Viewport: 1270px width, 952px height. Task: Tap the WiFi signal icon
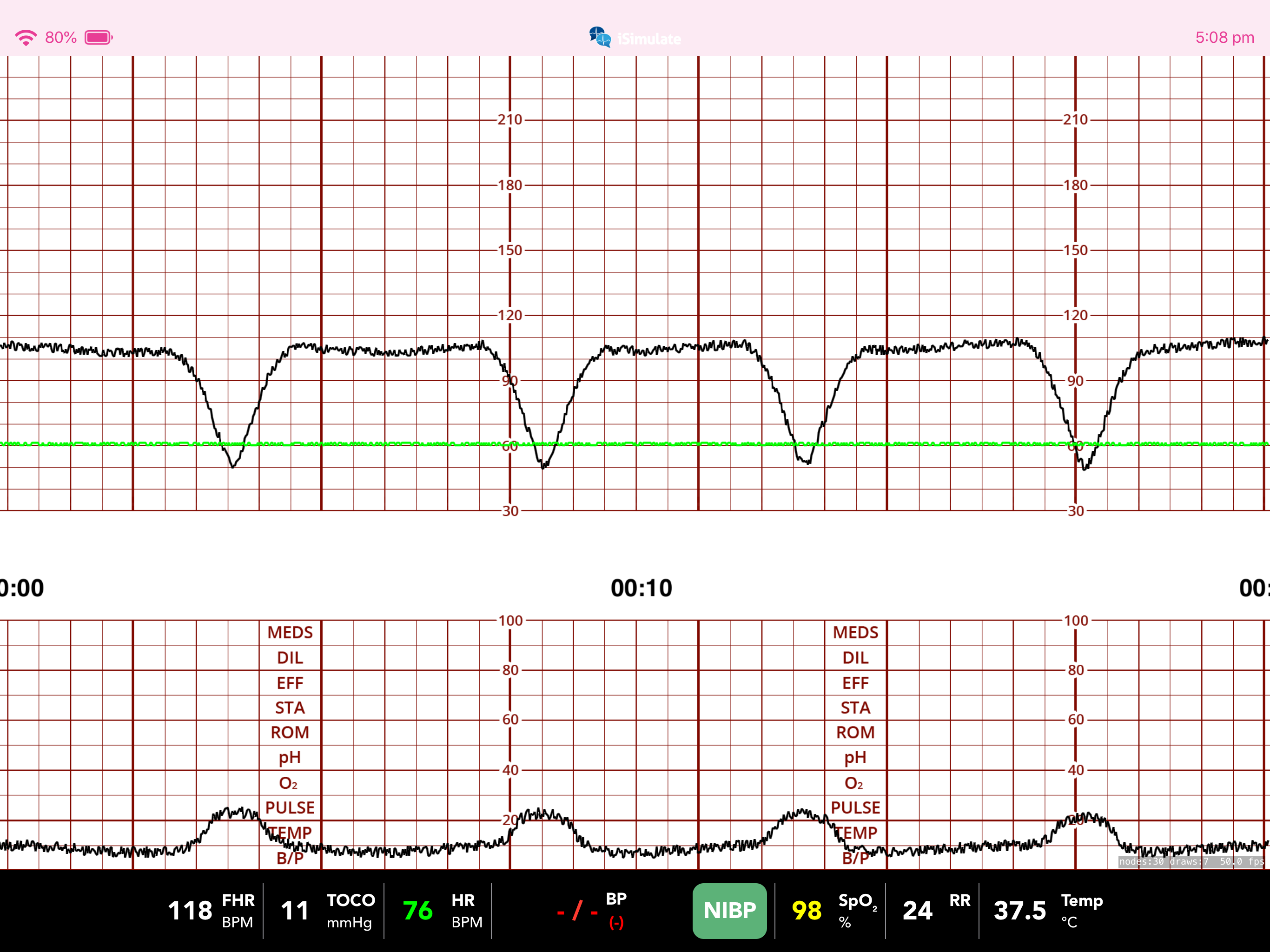[x=26, y=38]
